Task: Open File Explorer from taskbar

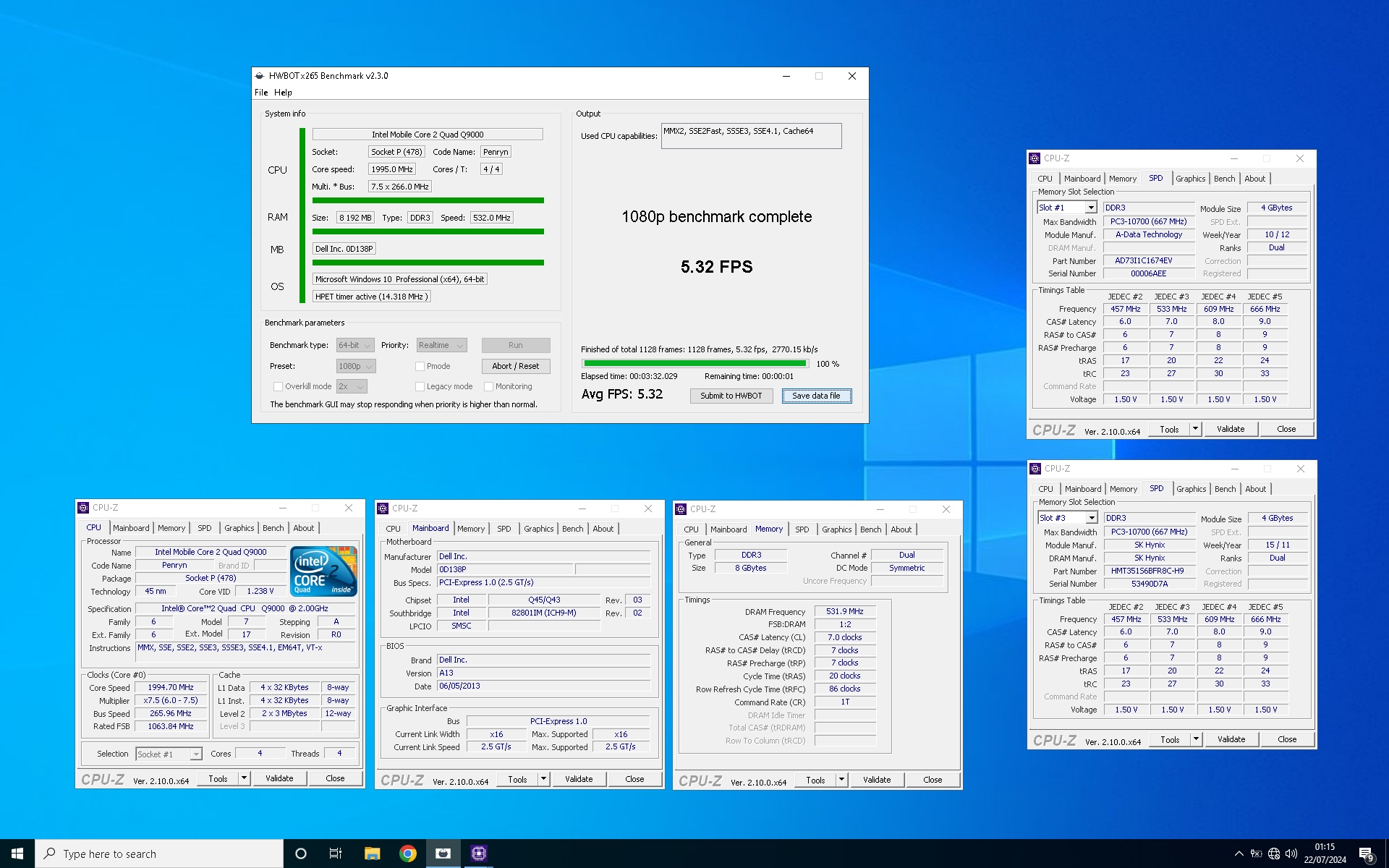Action: [372, 854]
